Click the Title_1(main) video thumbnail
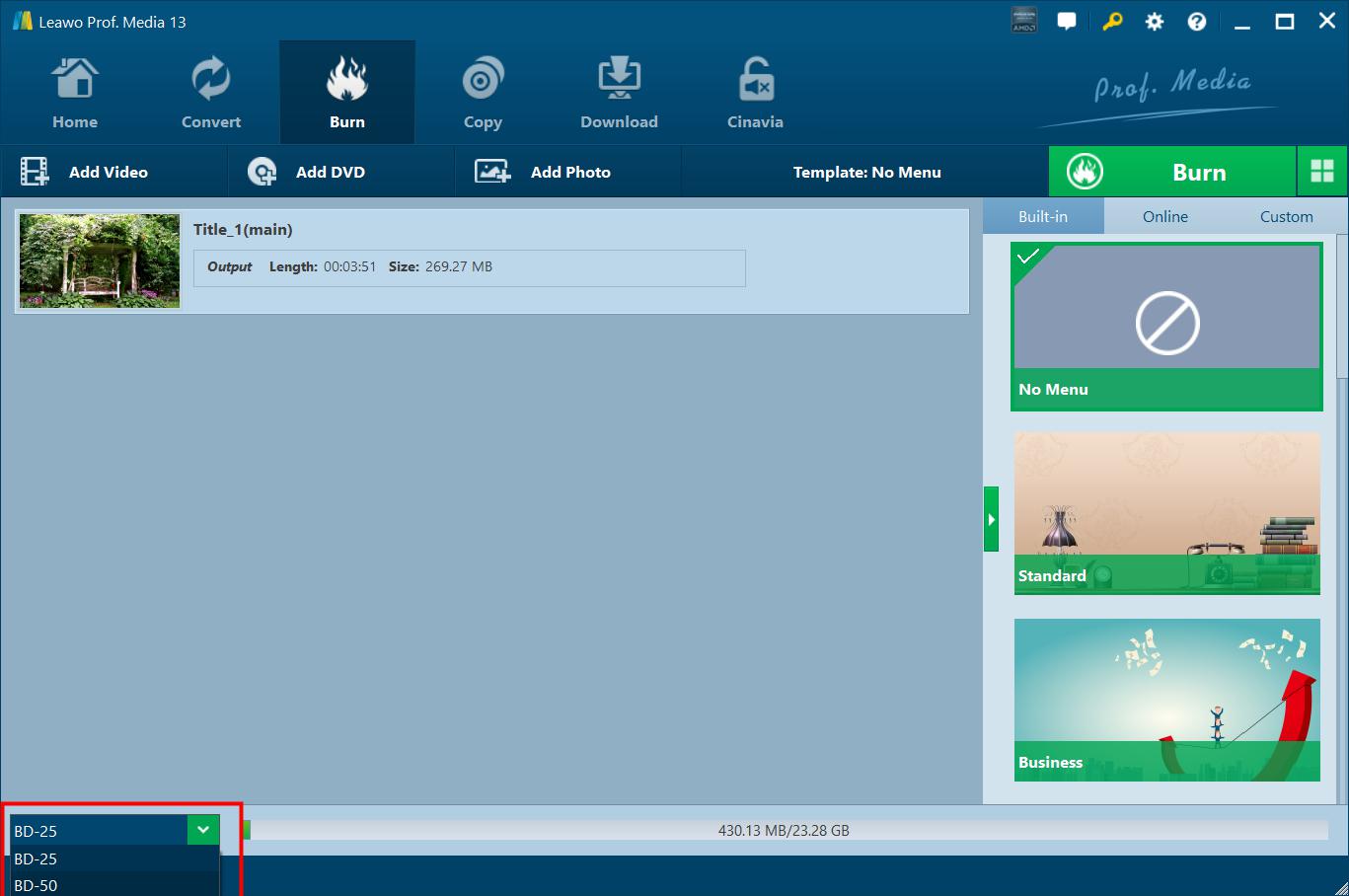 tap(100, 261)
